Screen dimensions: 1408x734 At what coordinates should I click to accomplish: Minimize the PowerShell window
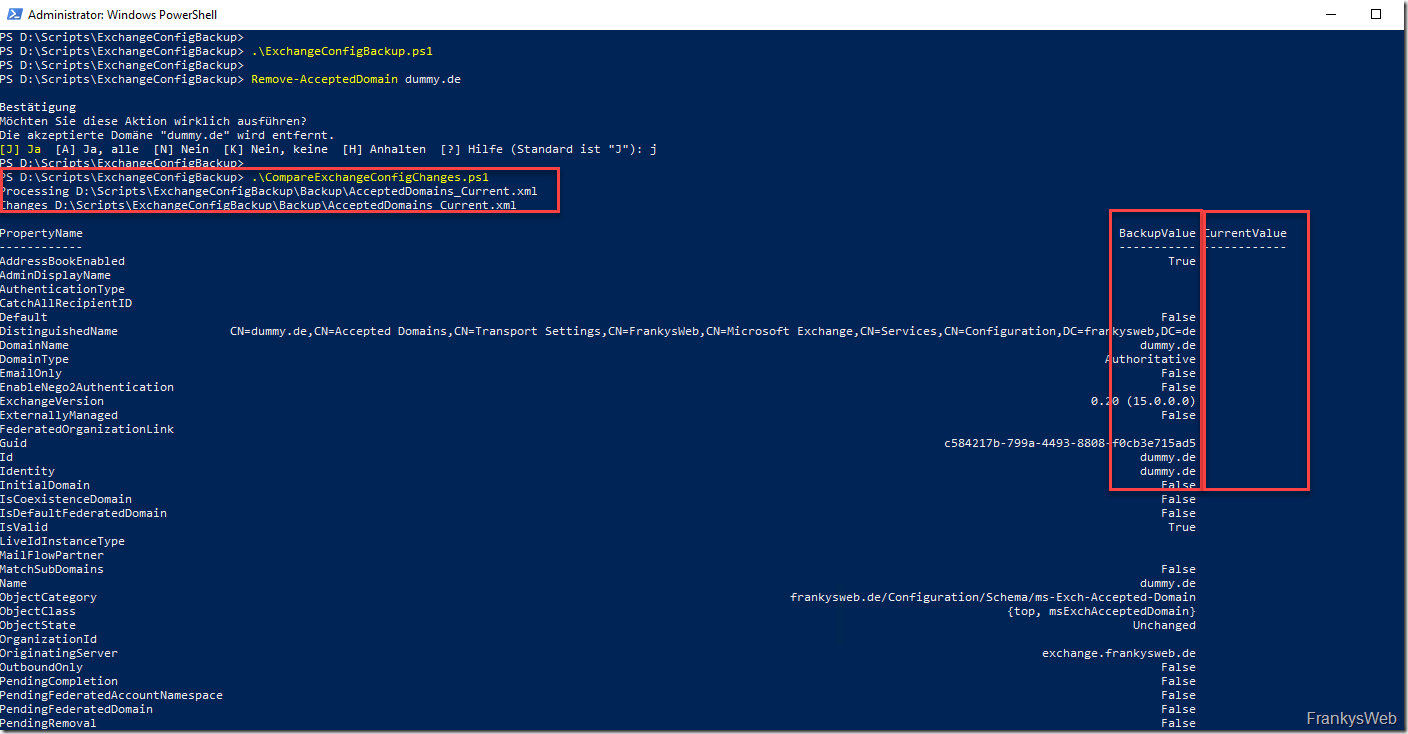coord(1333,15)
